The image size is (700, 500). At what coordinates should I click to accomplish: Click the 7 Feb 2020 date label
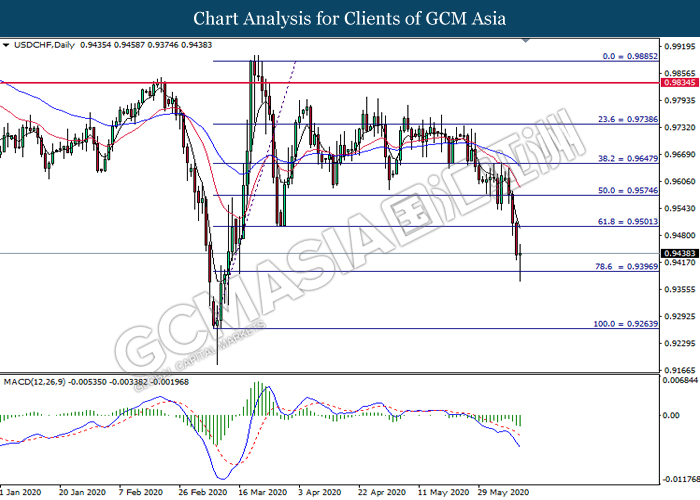pyautogui.click(x=141, y=492)
